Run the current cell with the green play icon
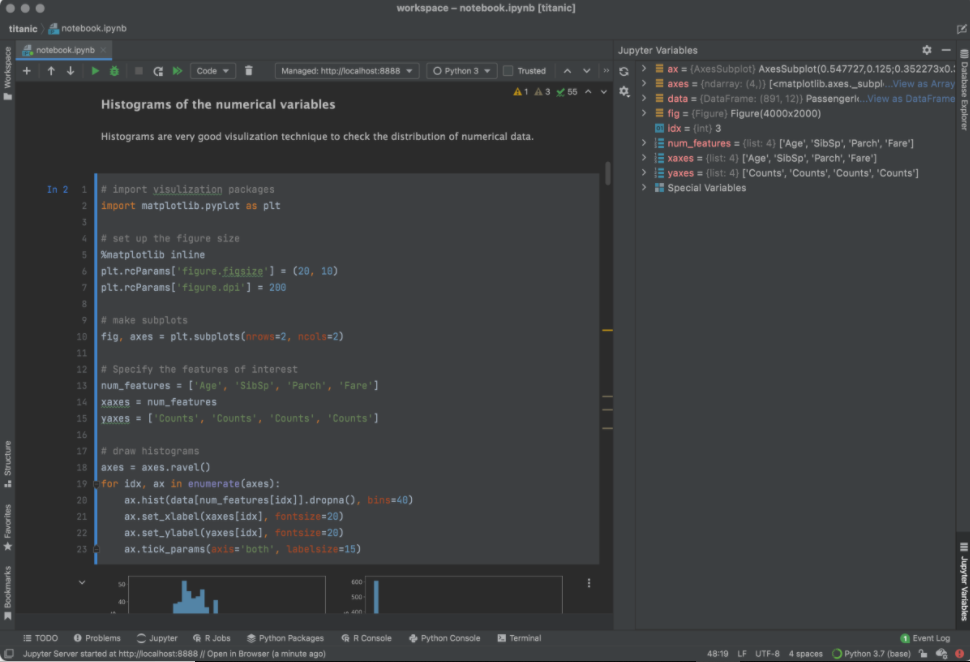This screenshot has height=662, width=970. click(x=95, y=71)
